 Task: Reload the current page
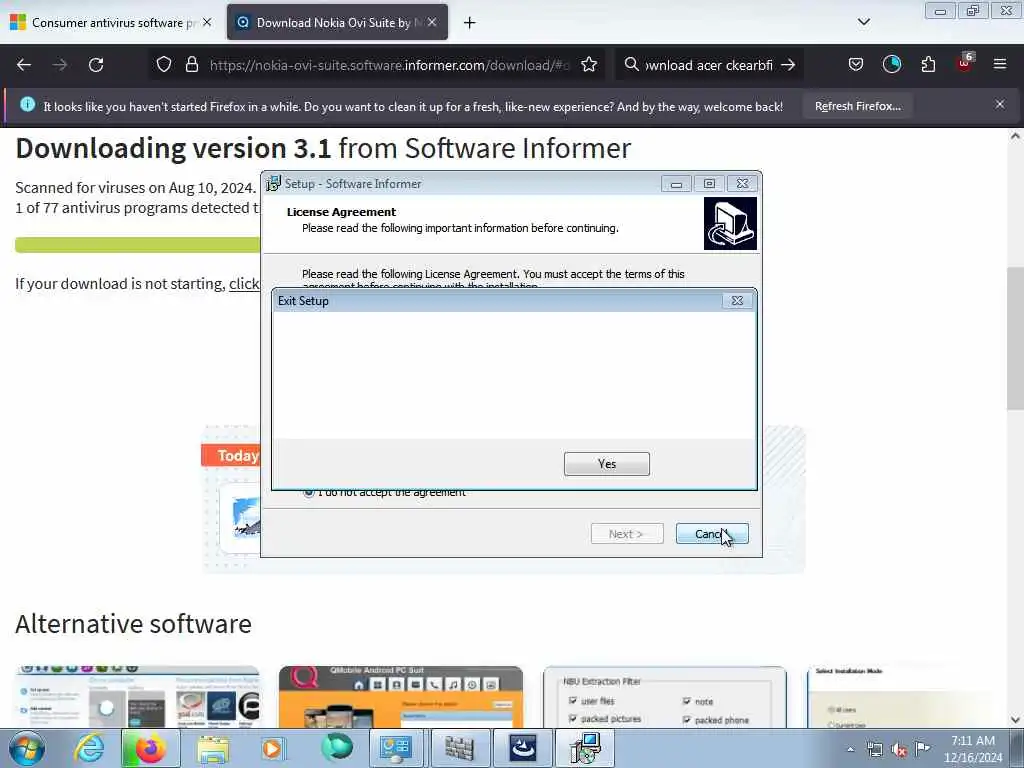click(x=96, y=65)
